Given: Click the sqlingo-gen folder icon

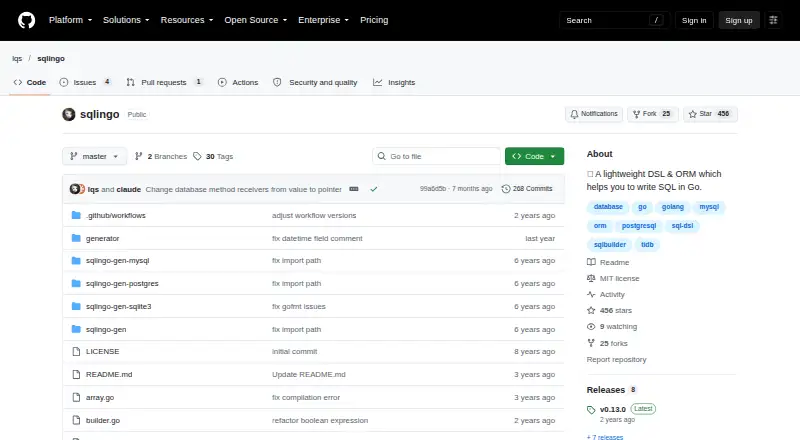Looking at the screenshot, I should pyautogui.click(x=76, y=329).
